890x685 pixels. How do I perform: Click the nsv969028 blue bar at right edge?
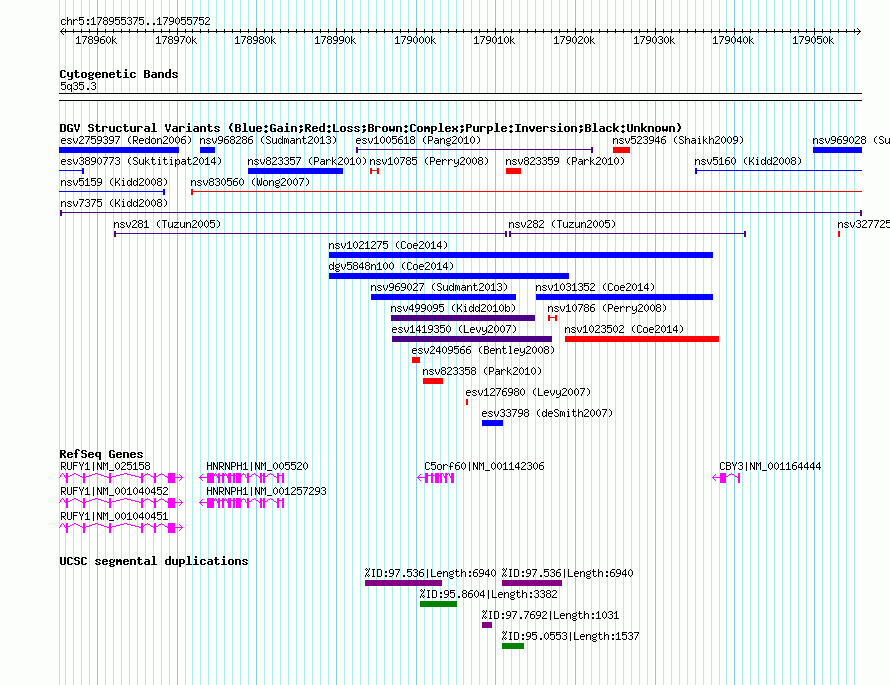(x=837, y=150)
